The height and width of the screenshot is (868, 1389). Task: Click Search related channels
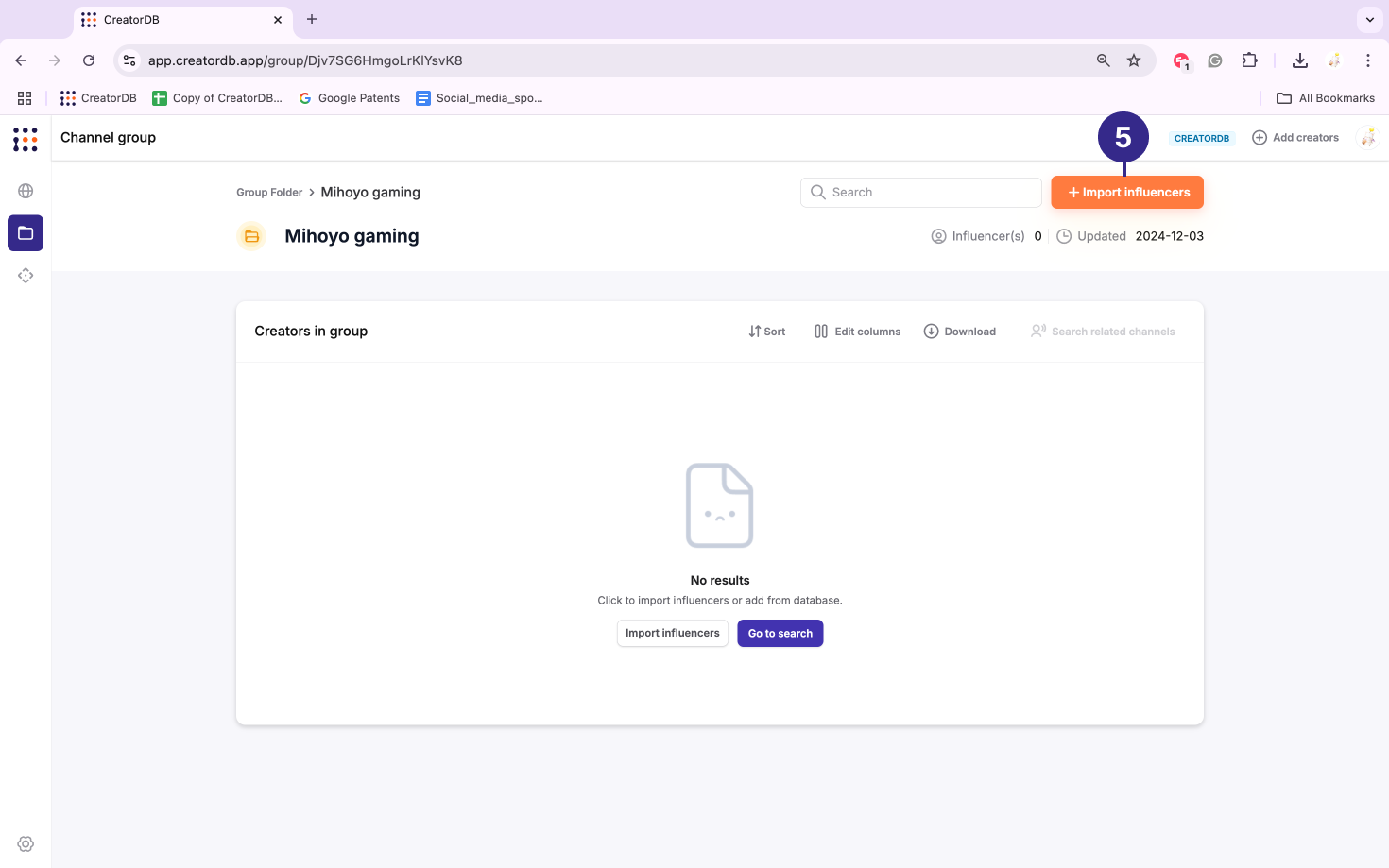click(1103, 332)
